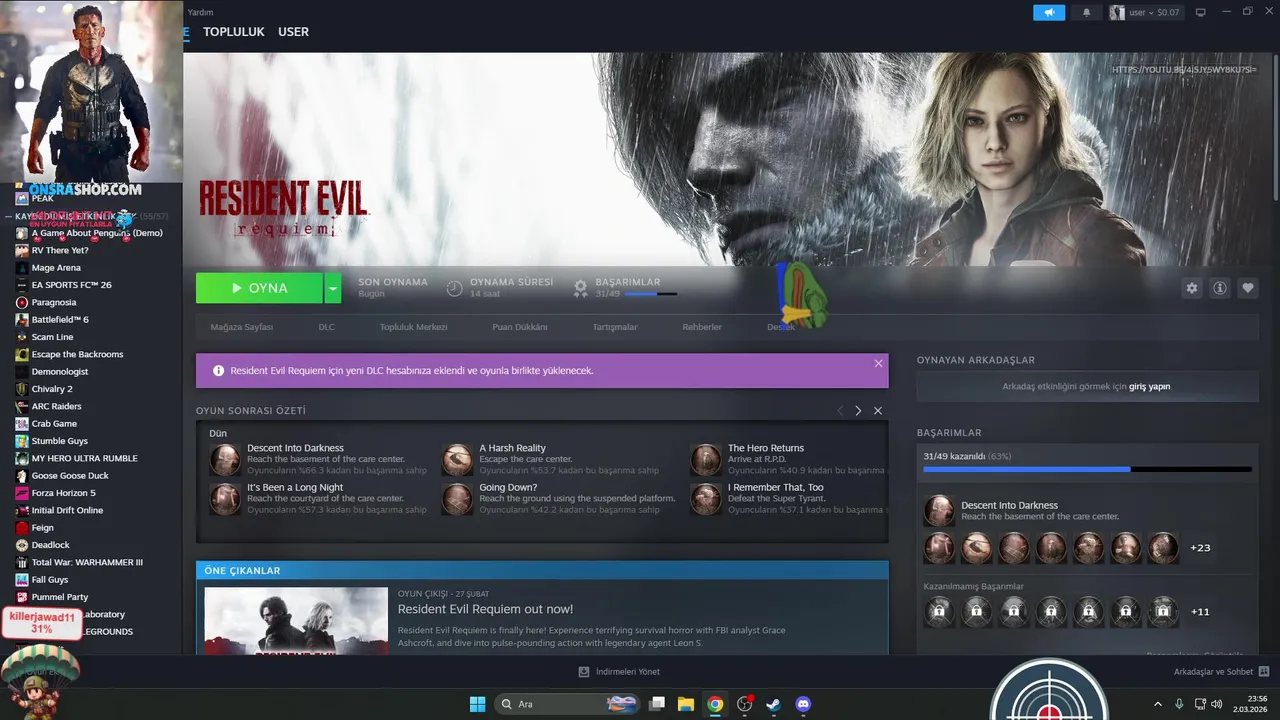Select Deadlock in the game list
Viewport: 1280px width, 720px height.
tap(50, 545)
